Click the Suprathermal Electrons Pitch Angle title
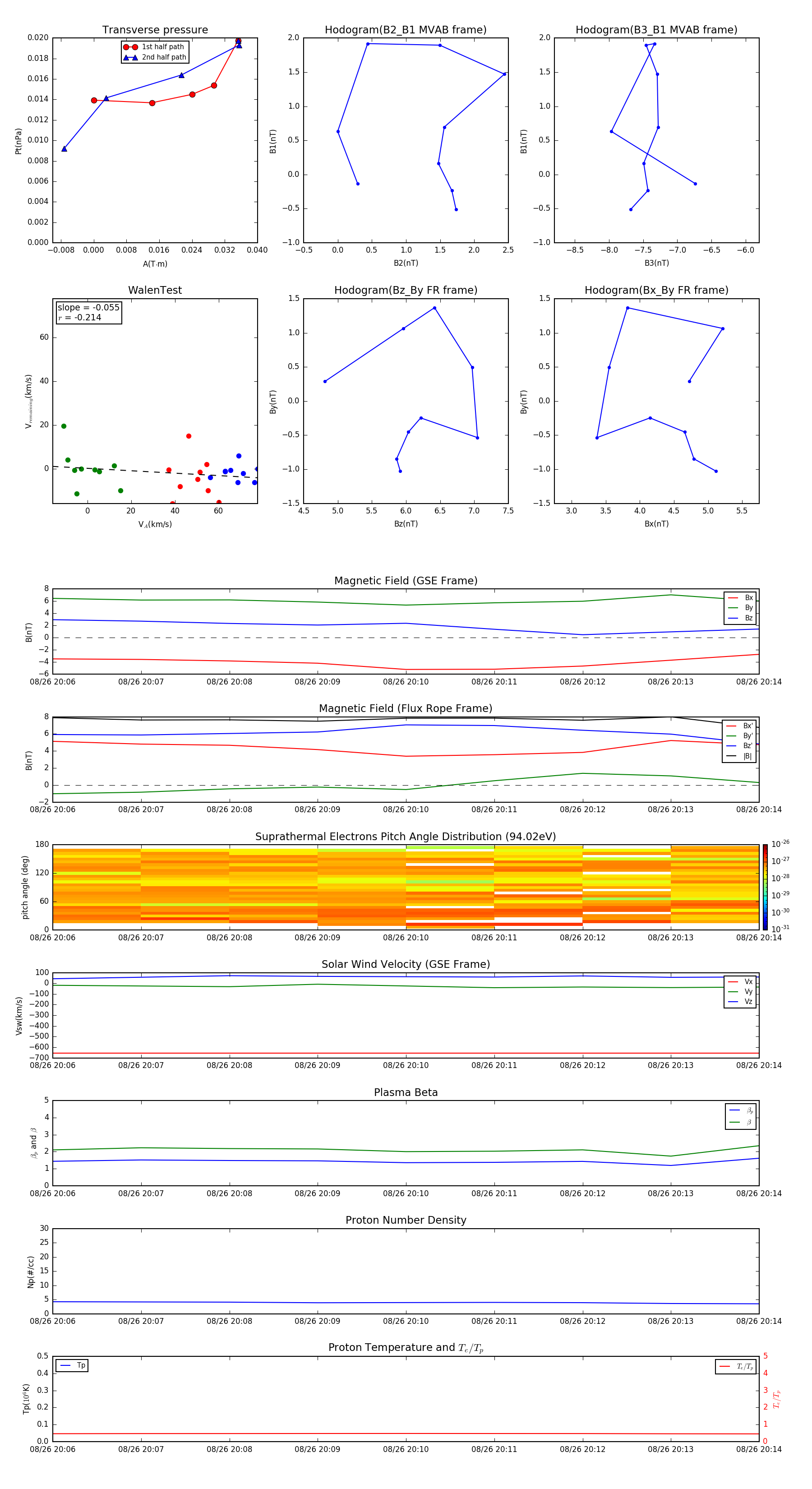The height and width of the screenshot is (1489, 812). (406, 837)
